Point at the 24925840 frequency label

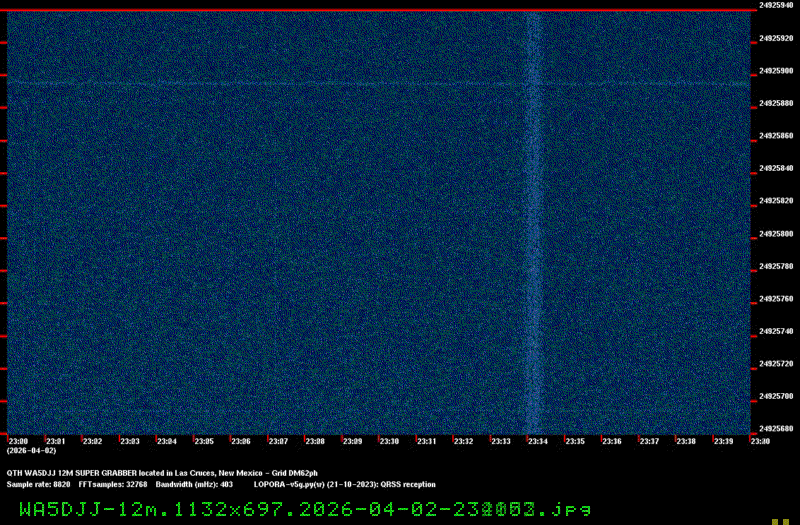point(776,168)
